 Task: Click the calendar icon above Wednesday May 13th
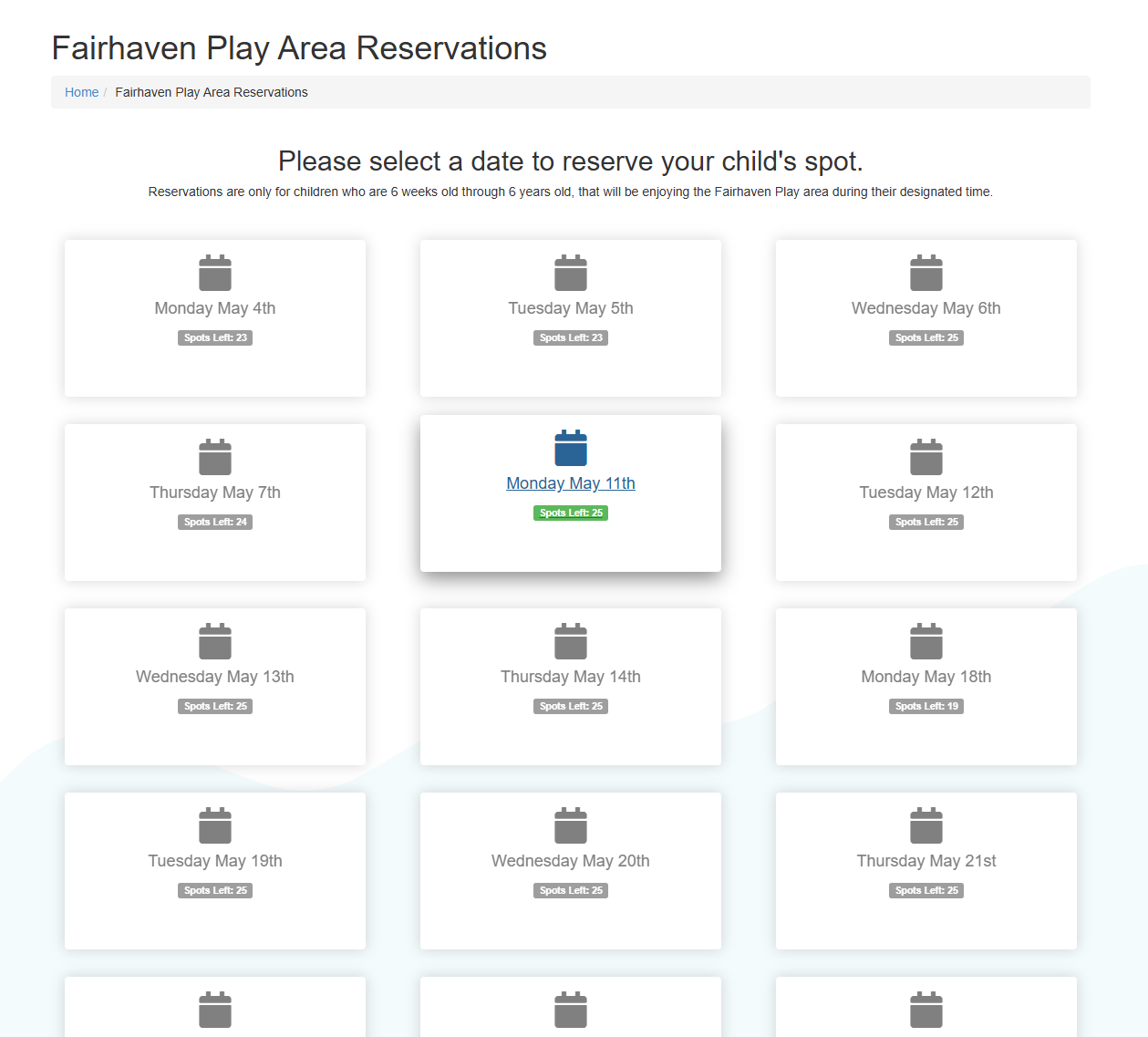pos(215,641)
